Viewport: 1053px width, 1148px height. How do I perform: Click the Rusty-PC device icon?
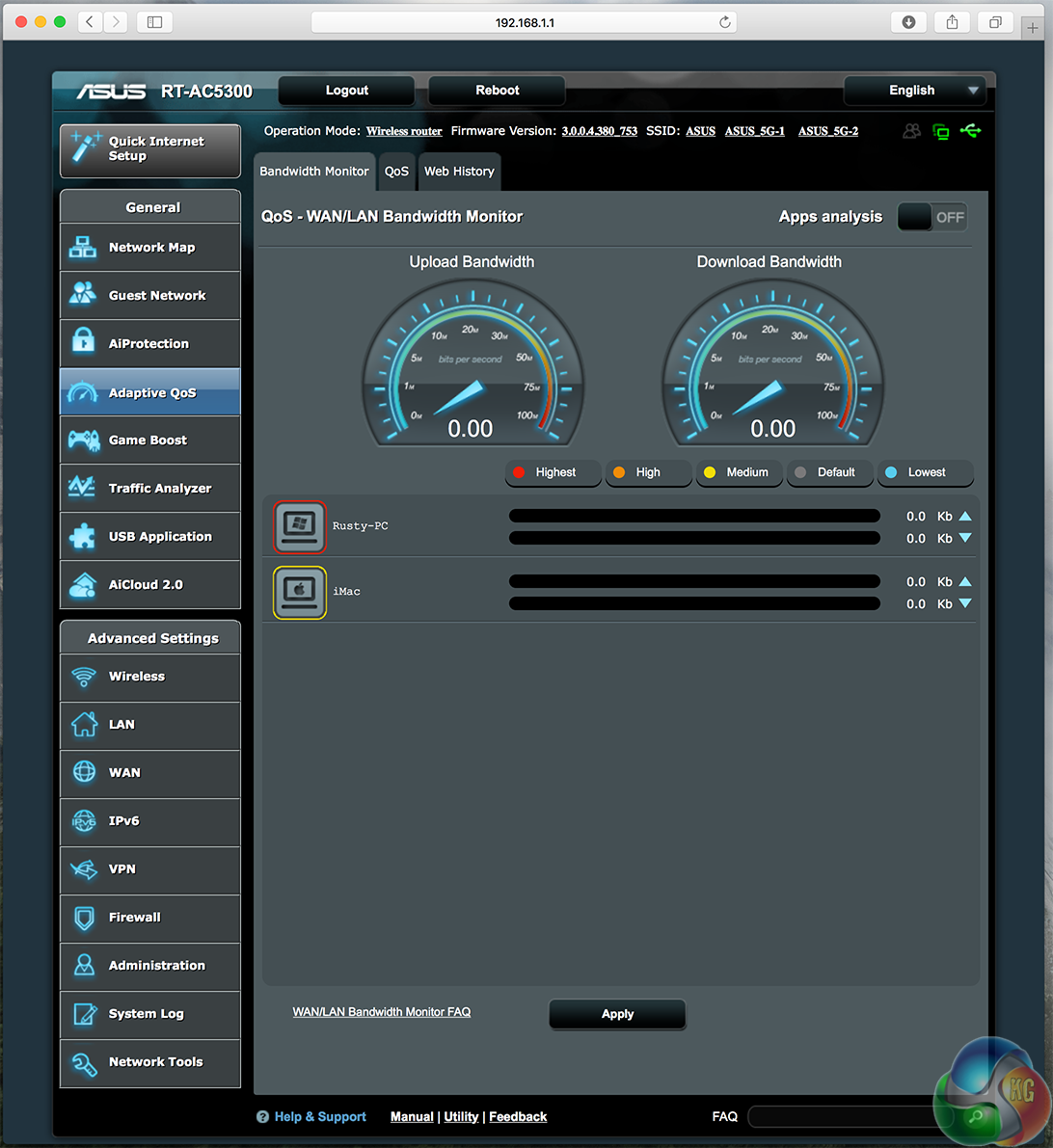tap(300, 526)
